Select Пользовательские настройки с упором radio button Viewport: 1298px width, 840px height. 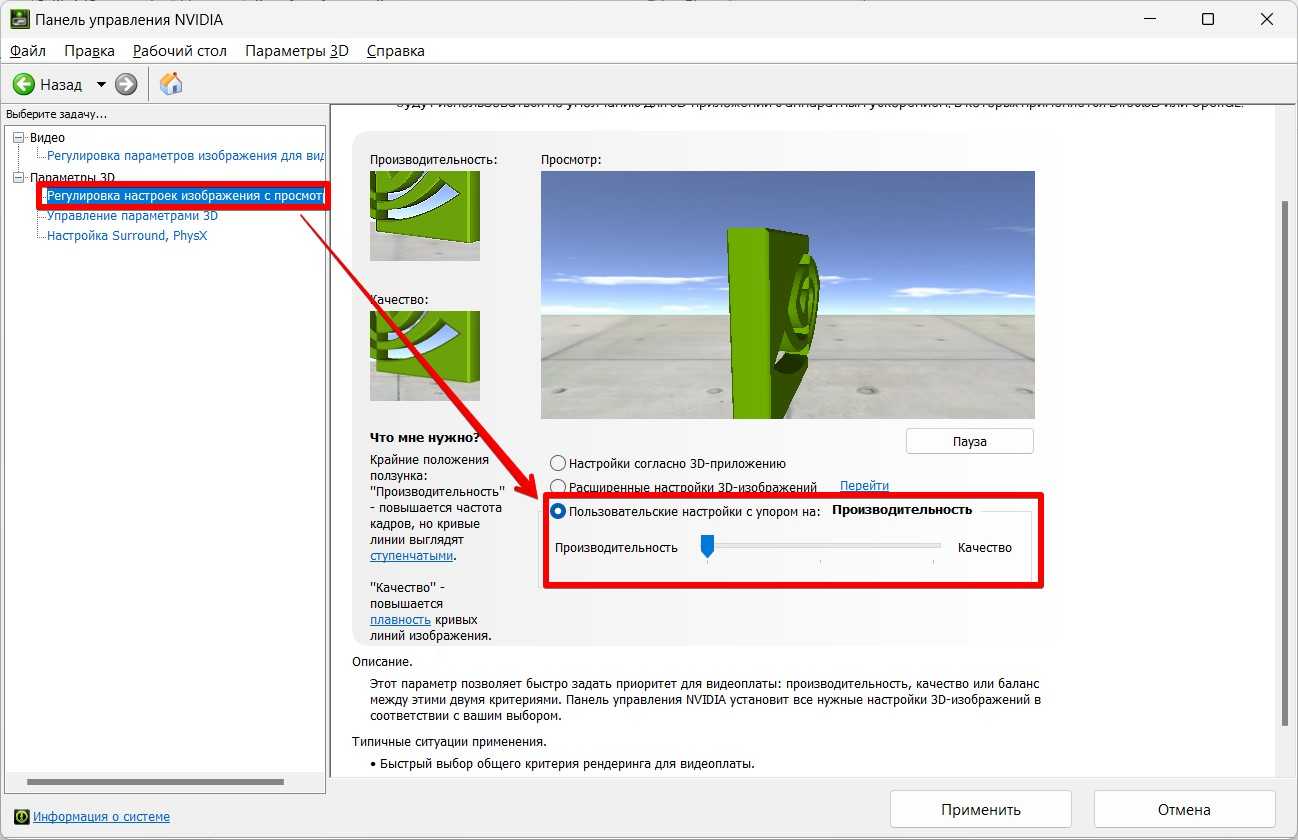tap(558, 511)
